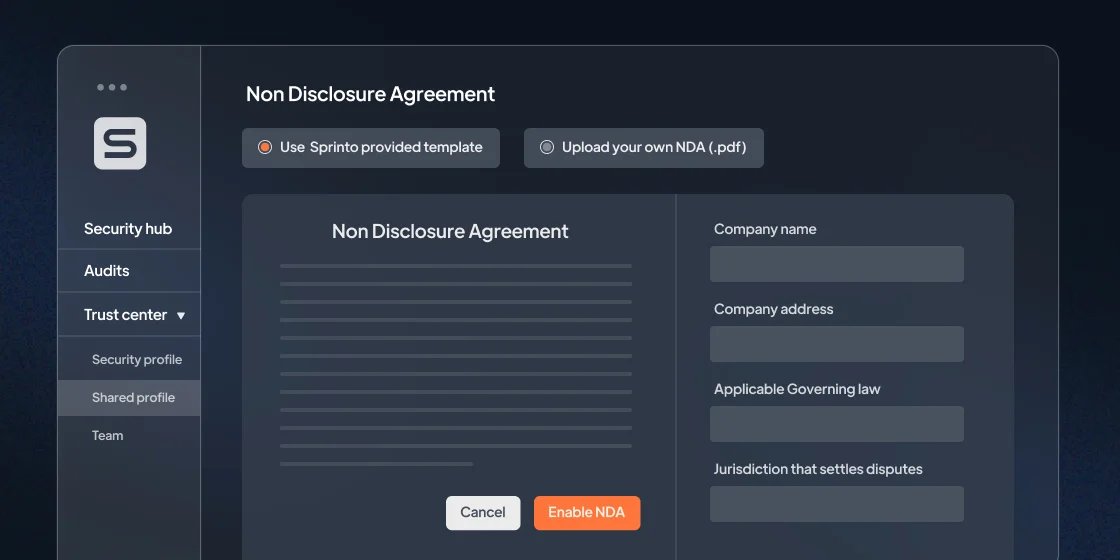Select Upload your own NDA (.pdf) radio
This screenshot has height=560, width=1120.
tap(546, 147)
